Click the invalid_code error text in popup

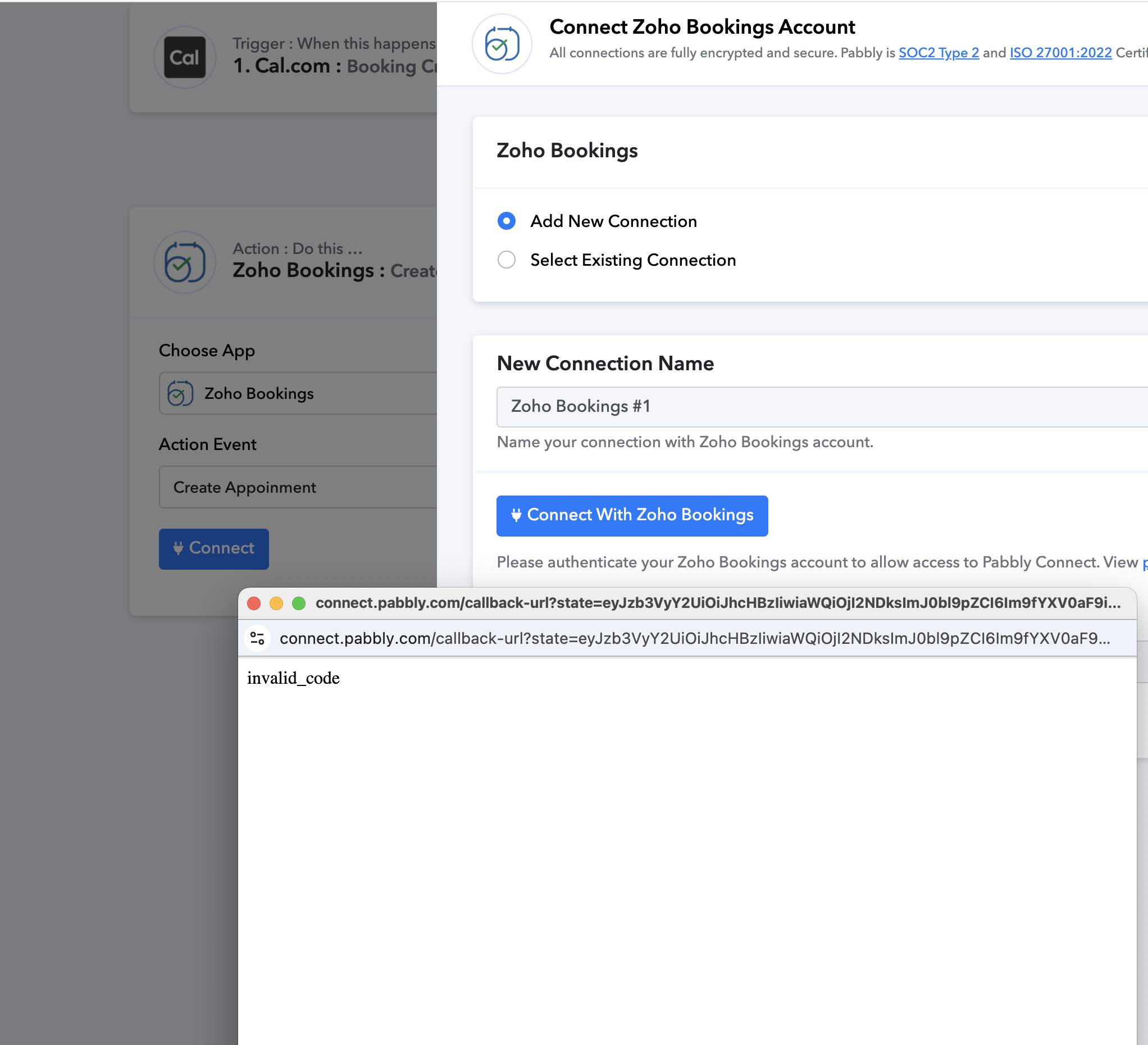[293, 678]
